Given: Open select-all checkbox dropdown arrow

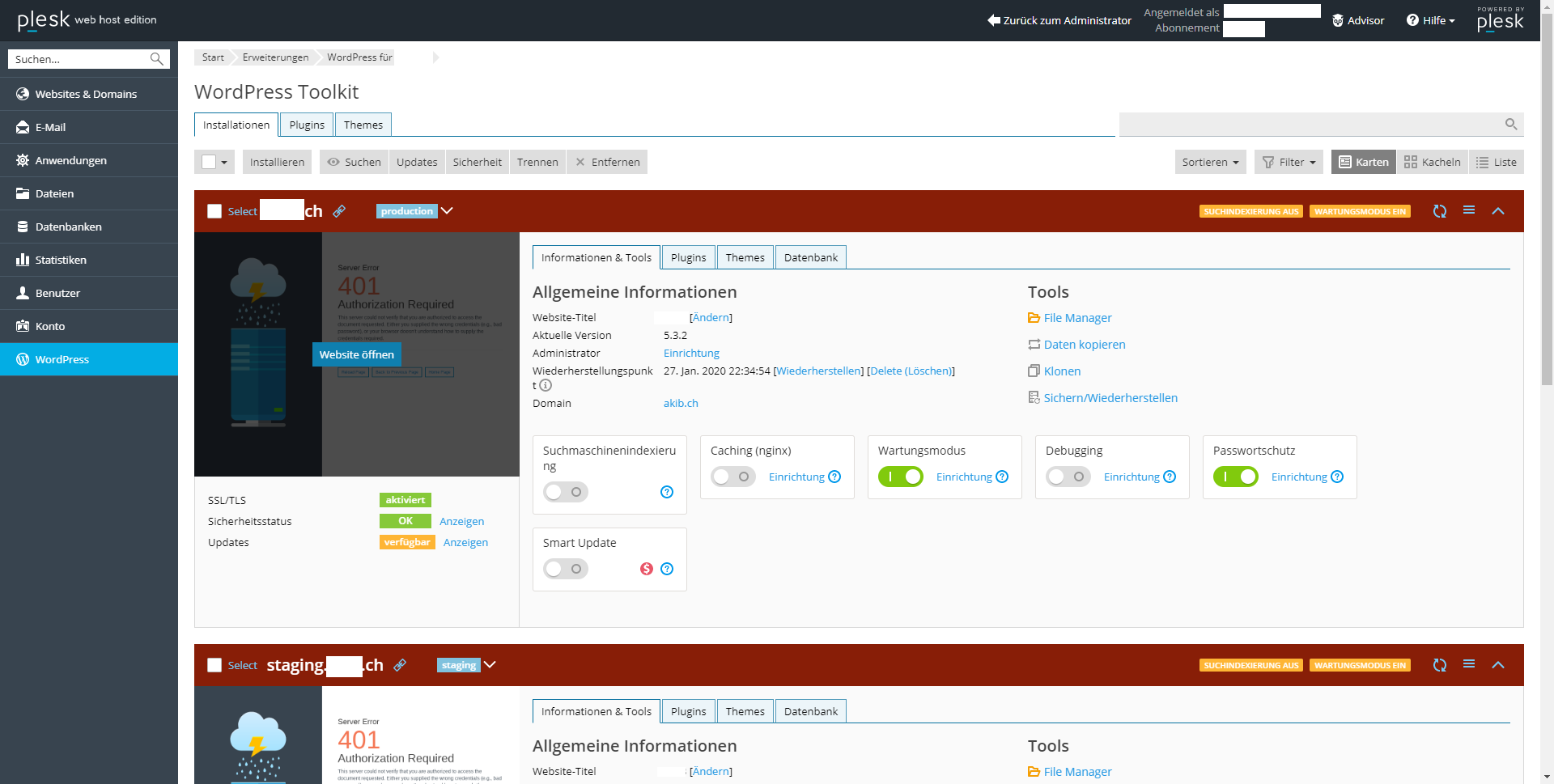Looking at the screenshot, I should 224,163.
